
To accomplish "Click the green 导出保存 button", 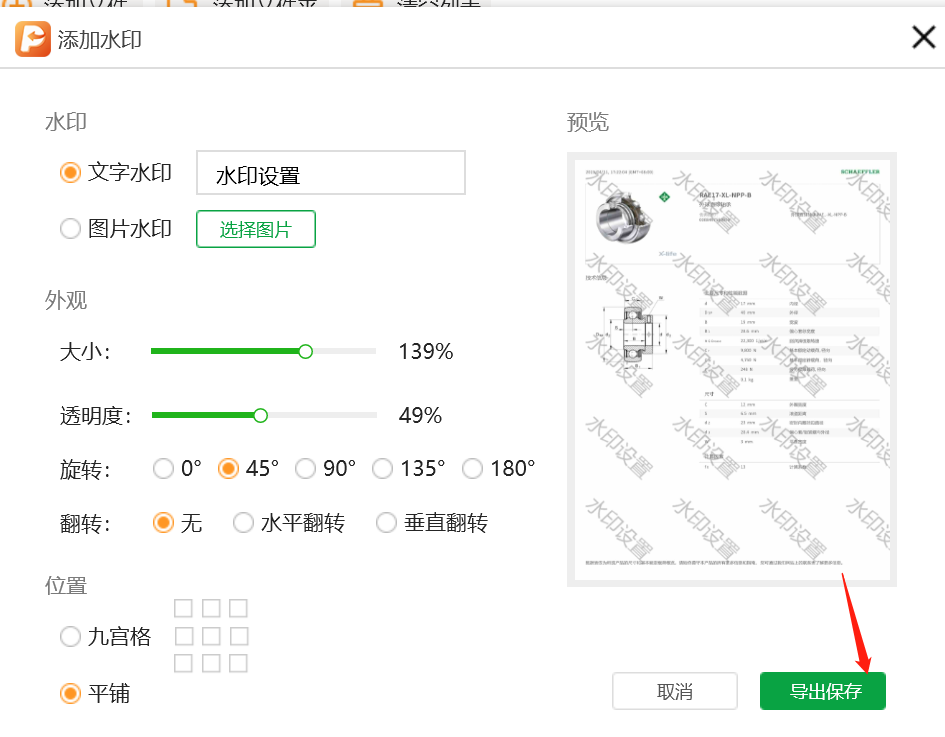I will click(823, 691).
